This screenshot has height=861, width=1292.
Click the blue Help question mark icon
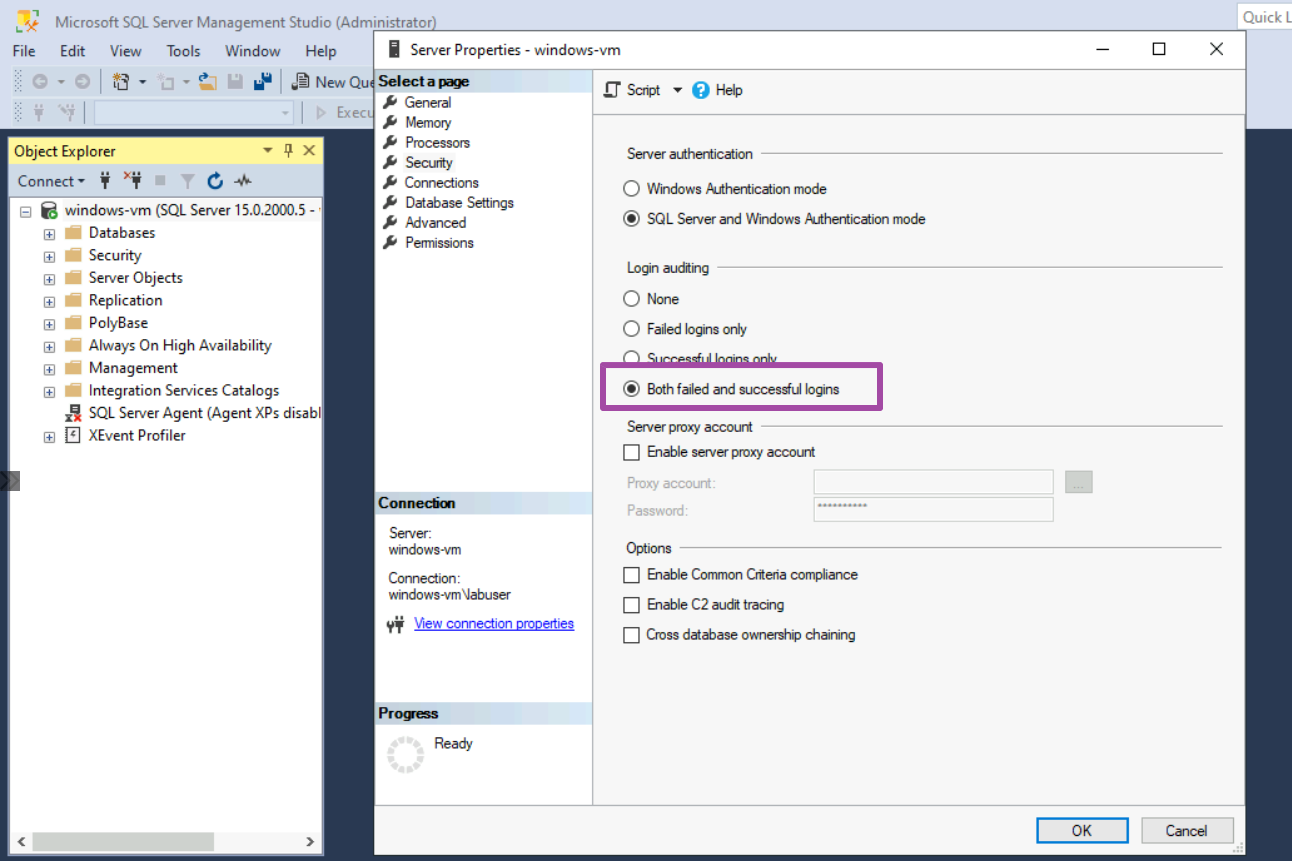point(701,90)
